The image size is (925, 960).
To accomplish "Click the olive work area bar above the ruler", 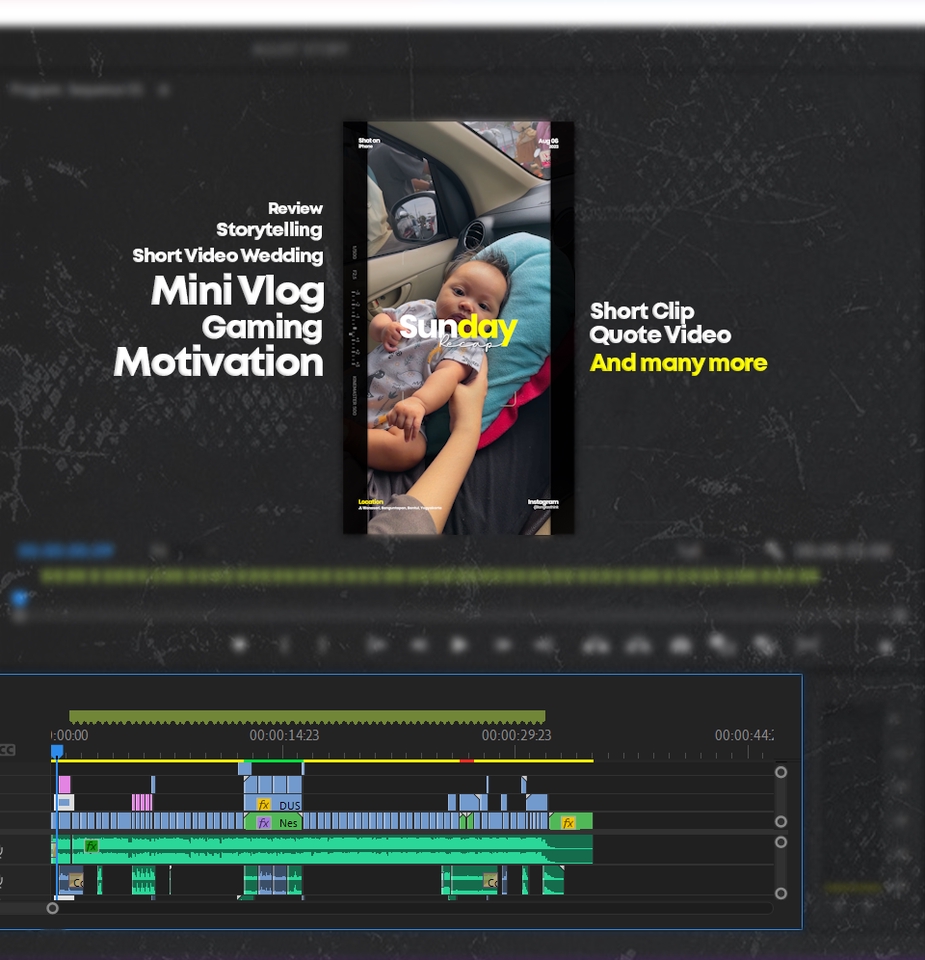I will pyautogui.click(x=307, y=716).
